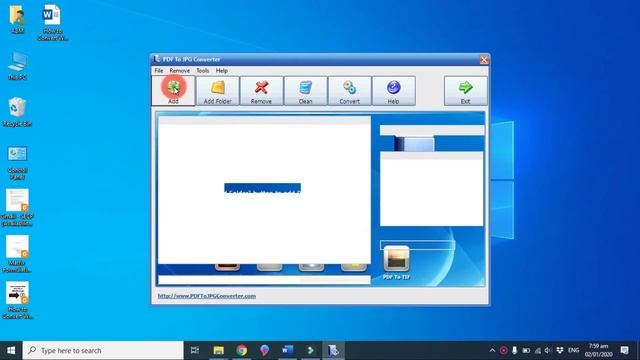Image resolution: width=640 pixels, height=360 pixels.
Task: Open the Word app on taskbar
Action: pos(288,350)
